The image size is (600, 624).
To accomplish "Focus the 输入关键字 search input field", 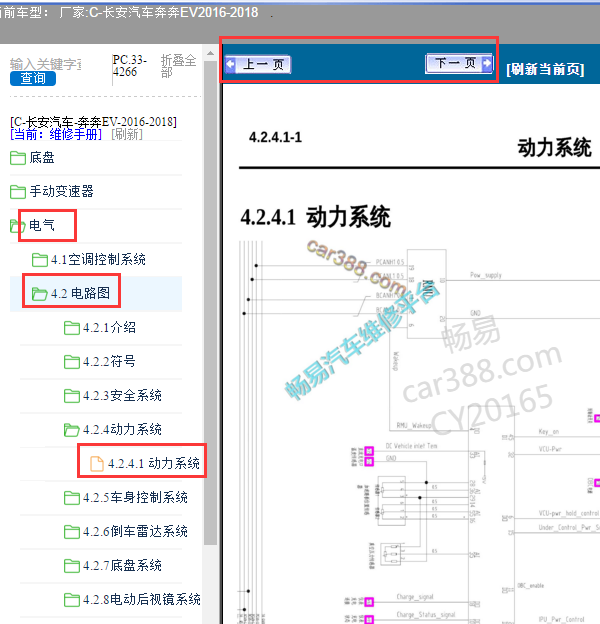I will [45, 64].
